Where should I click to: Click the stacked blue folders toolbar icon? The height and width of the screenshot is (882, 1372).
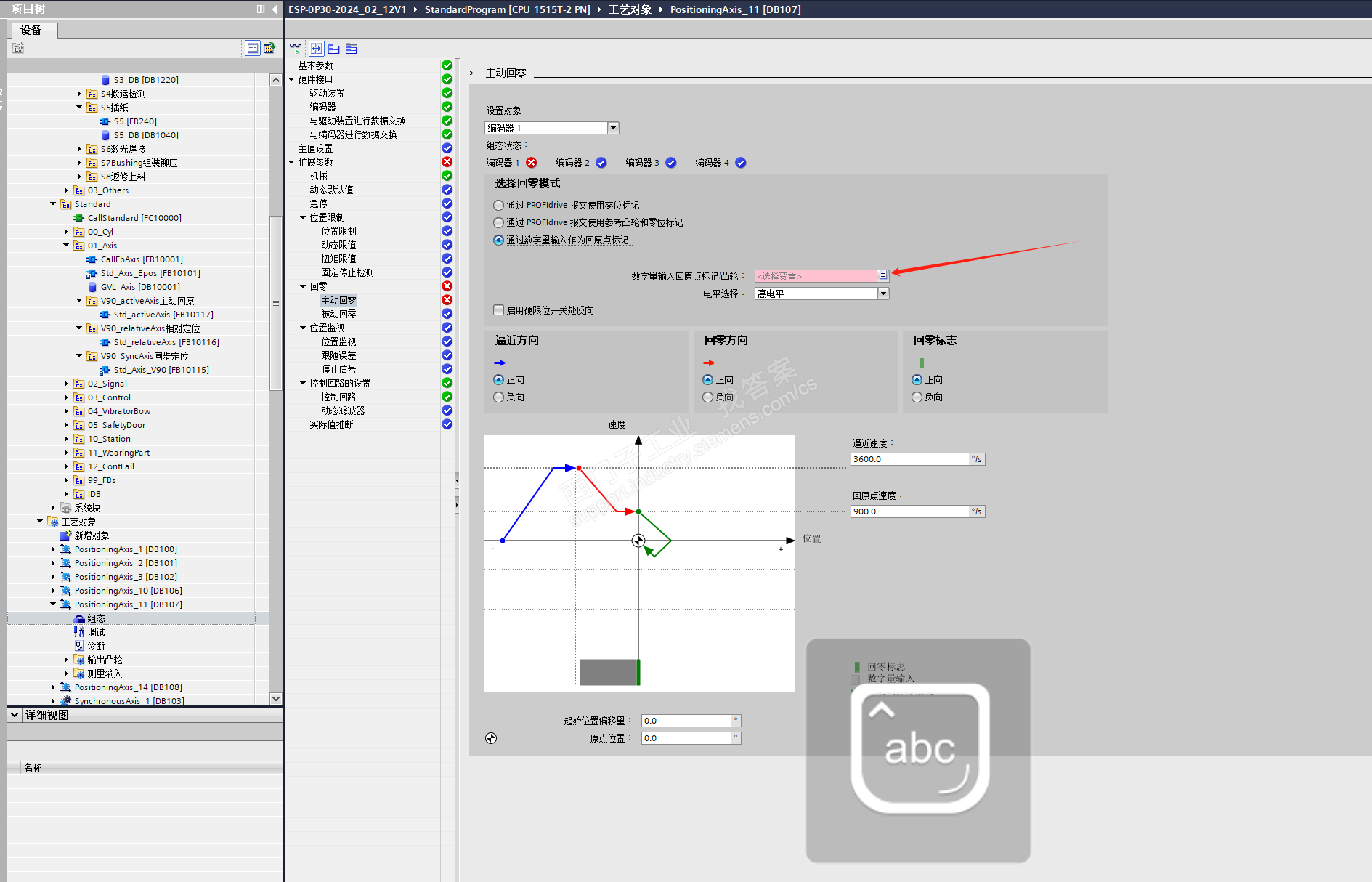click(x=352, y=49)
